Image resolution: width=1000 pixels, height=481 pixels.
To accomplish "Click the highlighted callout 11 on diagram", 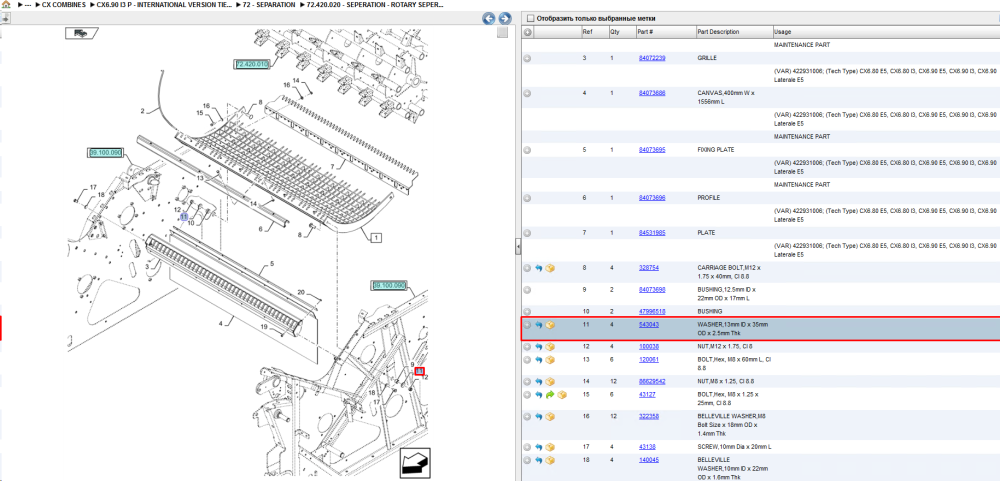I will point(184,217).
